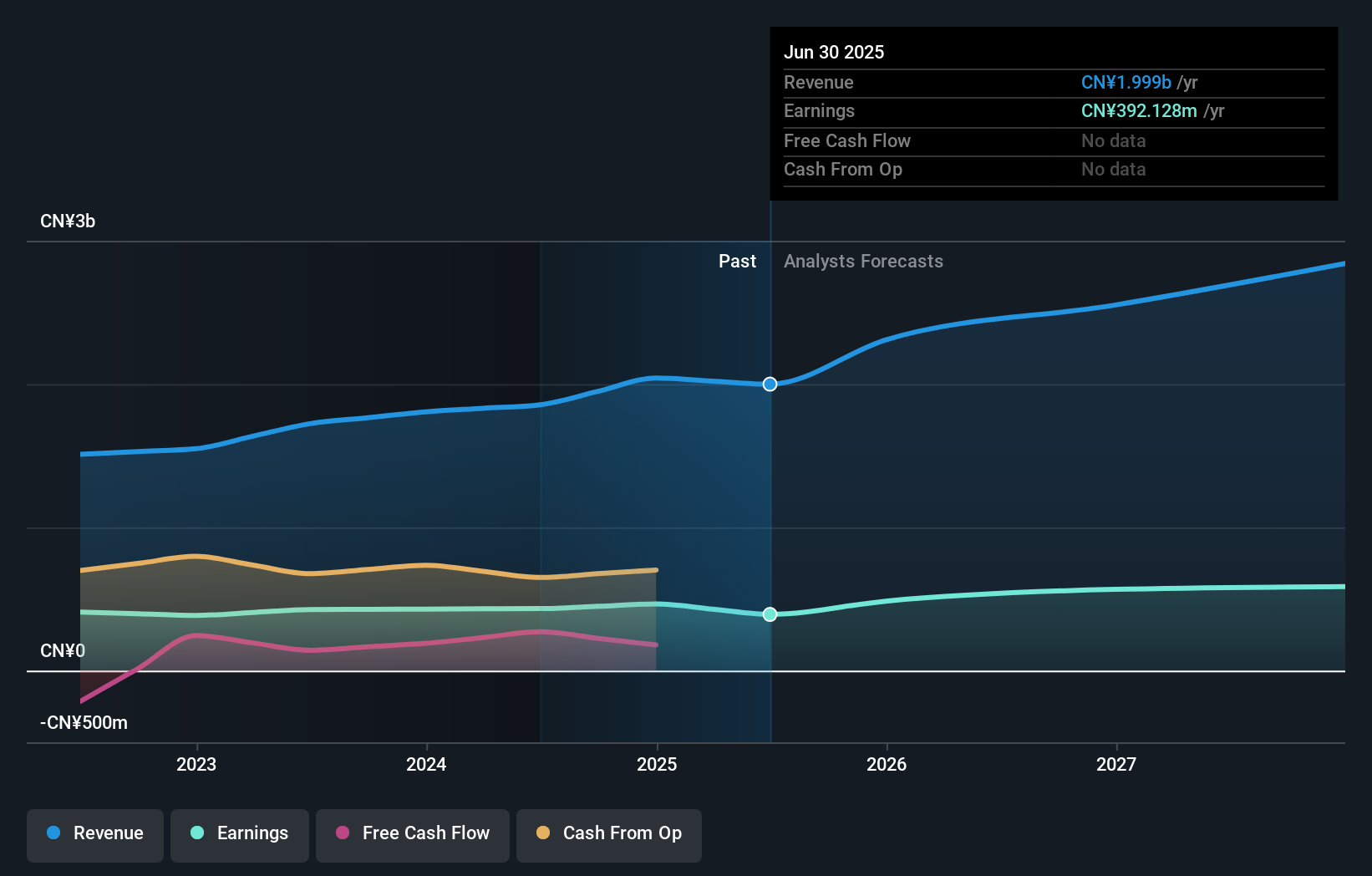Toggle the Revenue series visibility
The image size is (1372, 876).
point(94,833)
